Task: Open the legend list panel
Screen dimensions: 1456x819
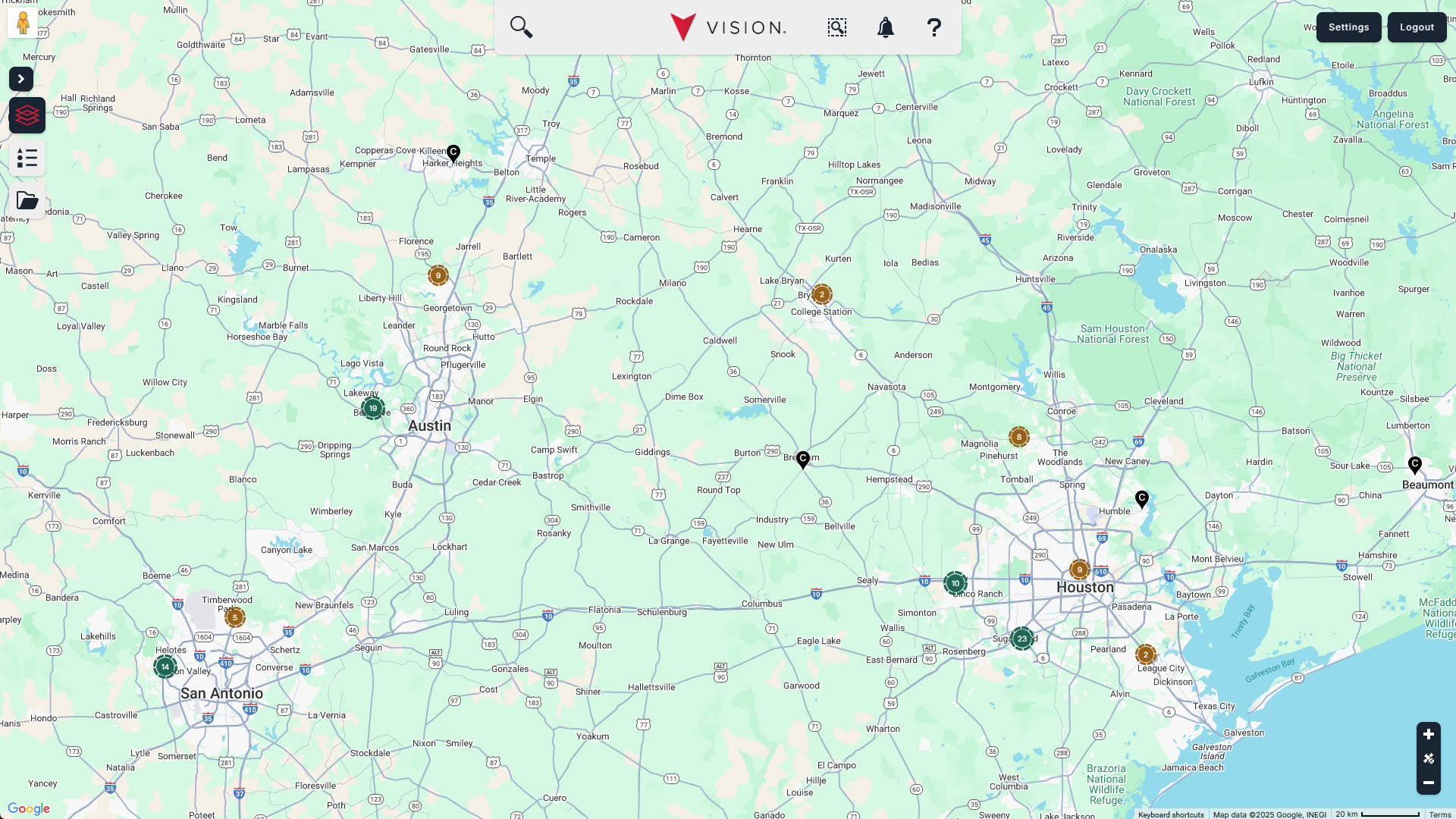Action: [27, 158]
